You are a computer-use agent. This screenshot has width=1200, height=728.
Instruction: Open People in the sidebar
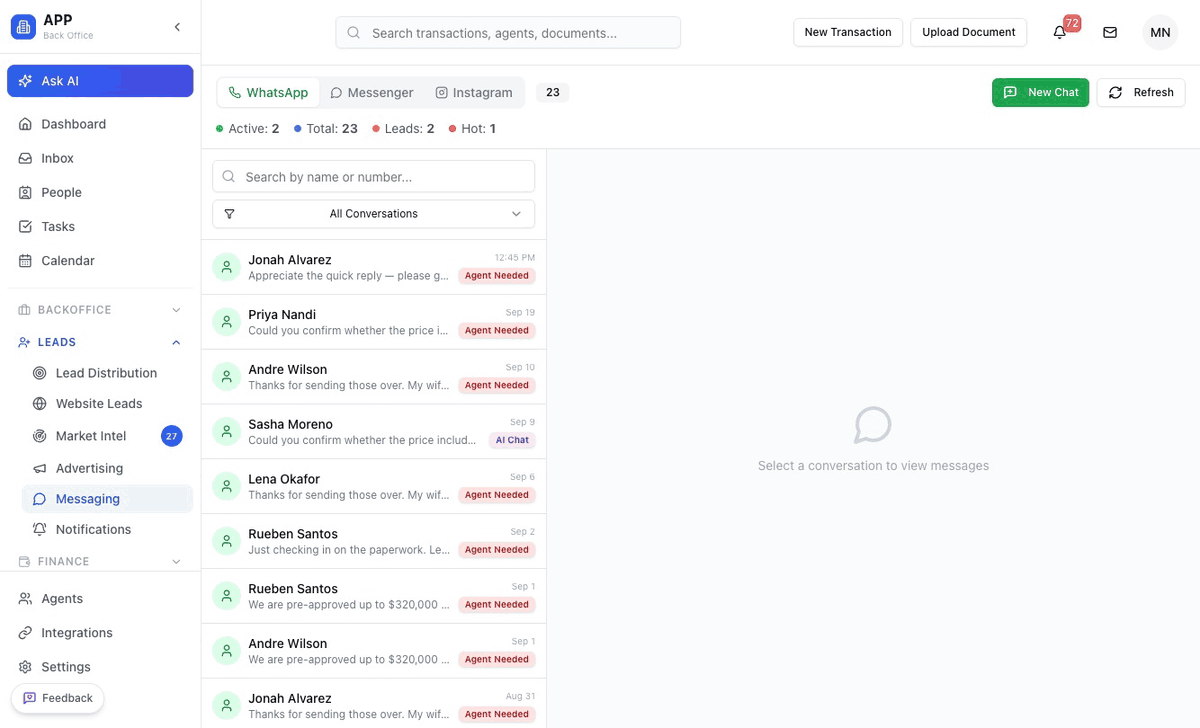pos(100,192)
